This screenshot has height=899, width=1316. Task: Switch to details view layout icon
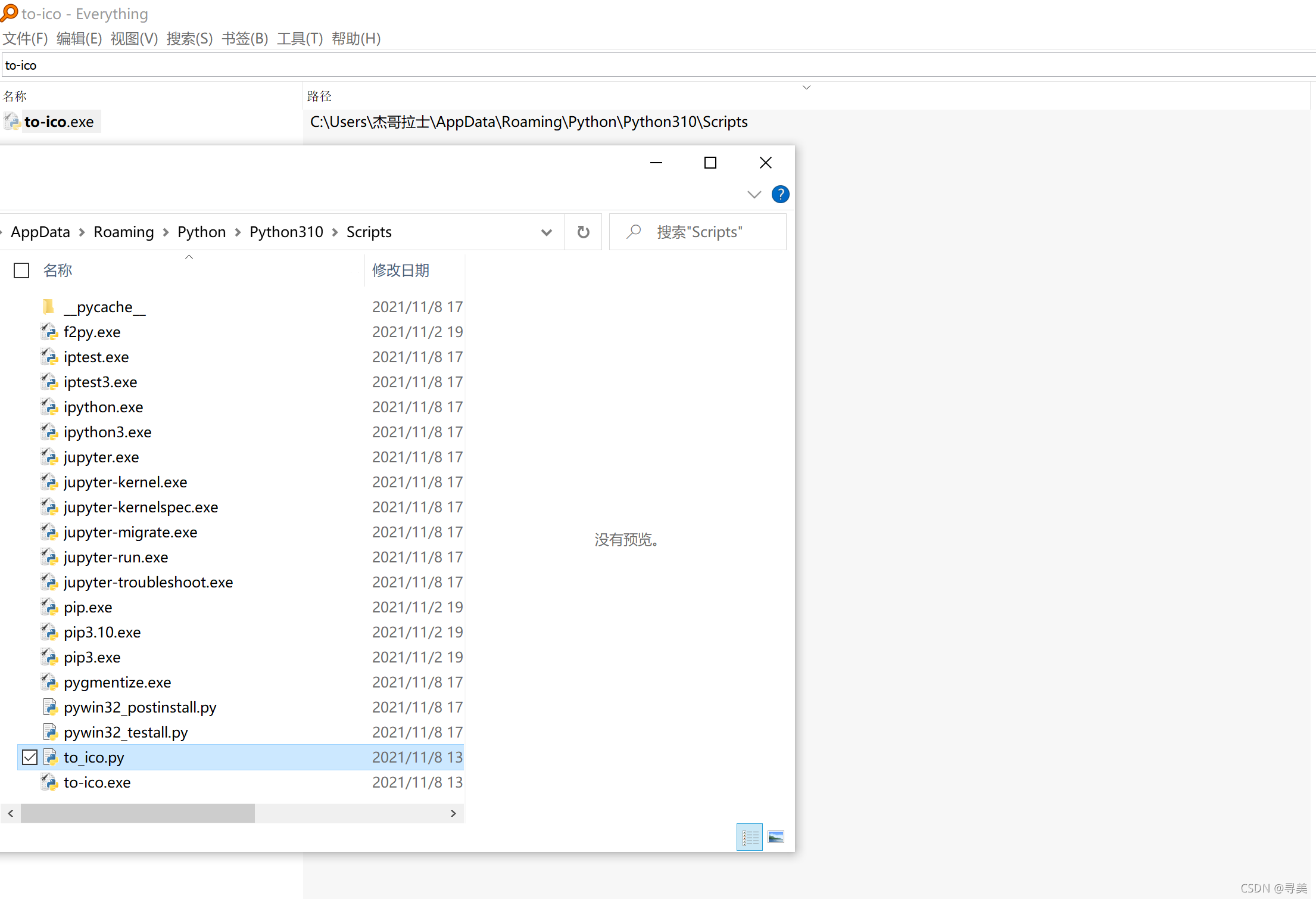tap(750, 837)
